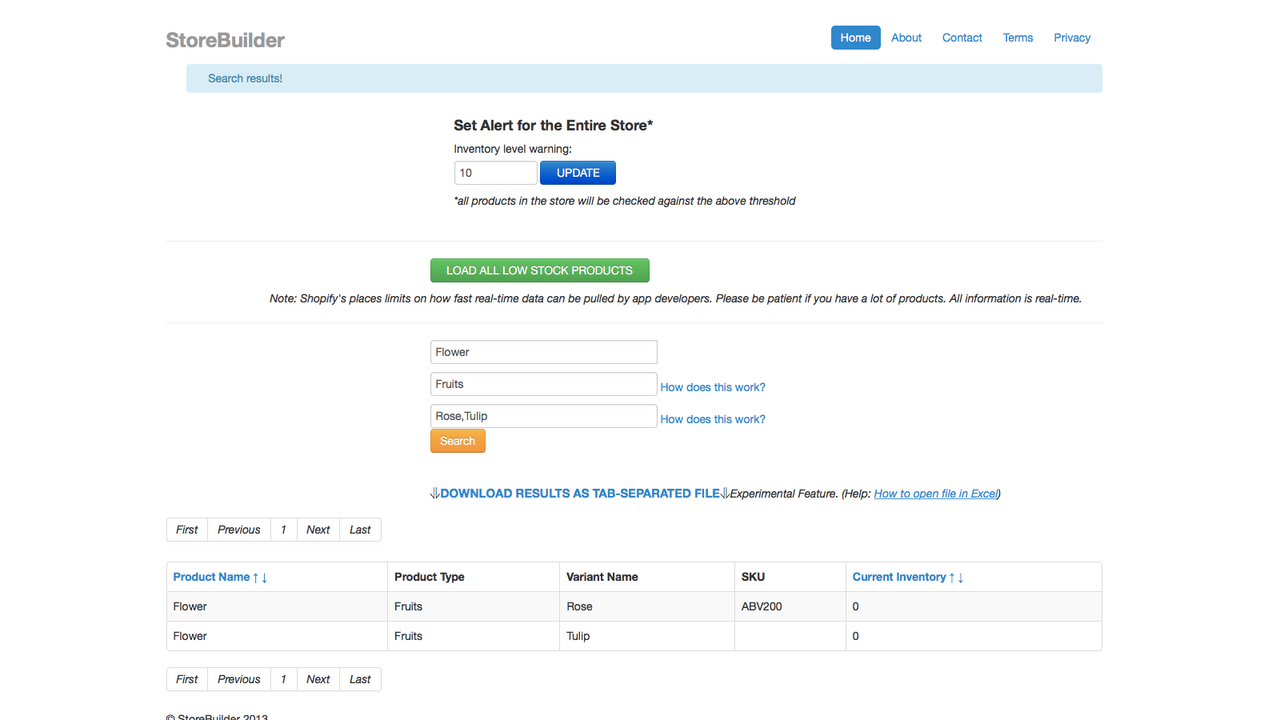
Task: Run the Search with current filters
Action: 457,440
